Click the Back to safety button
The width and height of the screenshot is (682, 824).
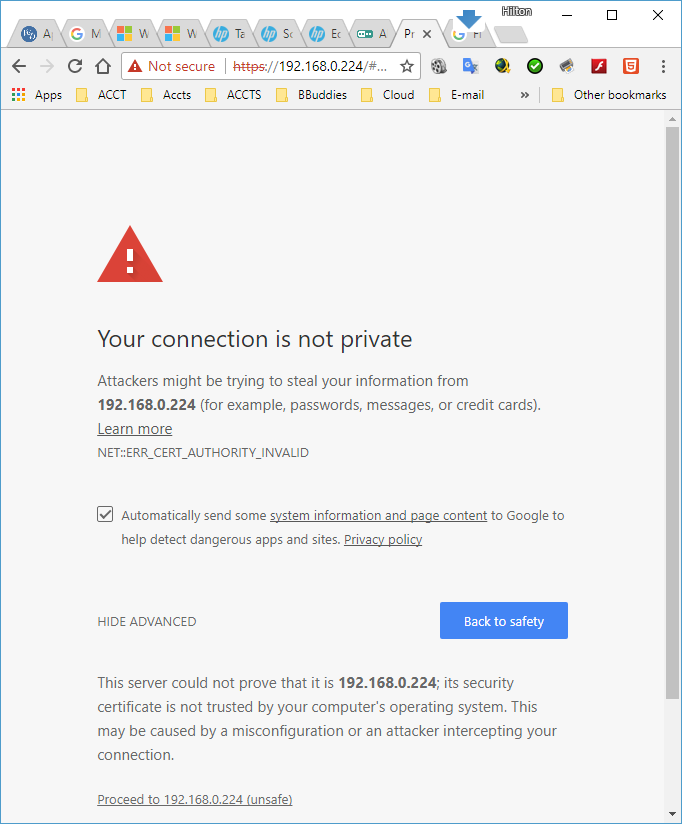(504, 621)
